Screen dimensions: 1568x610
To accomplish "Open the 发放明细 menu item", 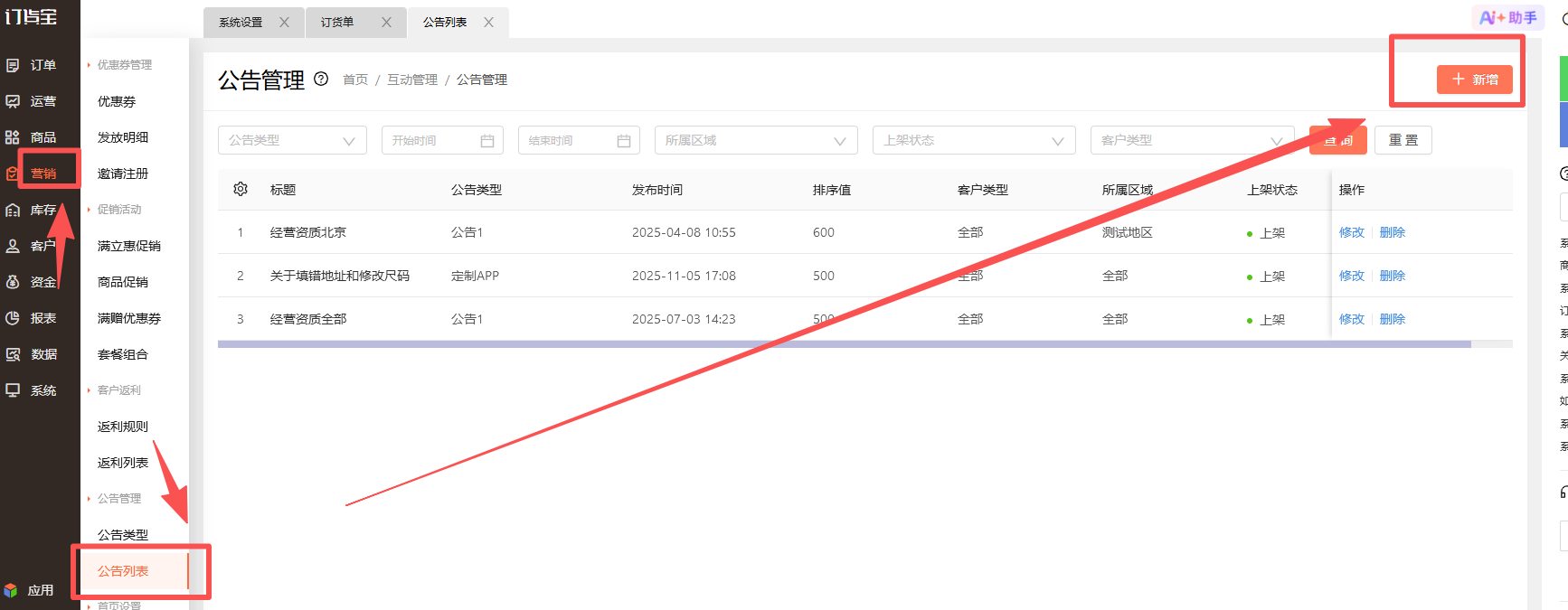I will click(123, 137).
